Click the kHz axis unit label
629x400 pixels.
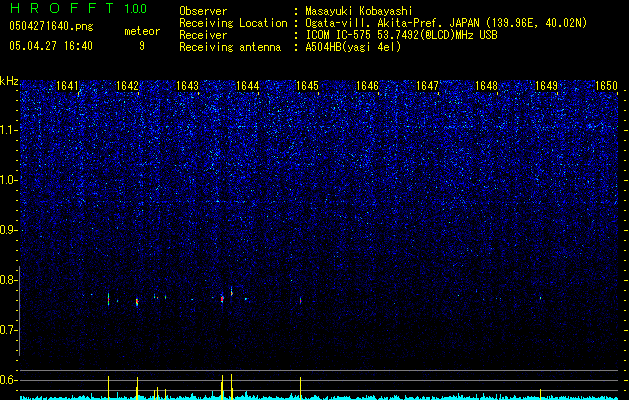coord(9,81)
